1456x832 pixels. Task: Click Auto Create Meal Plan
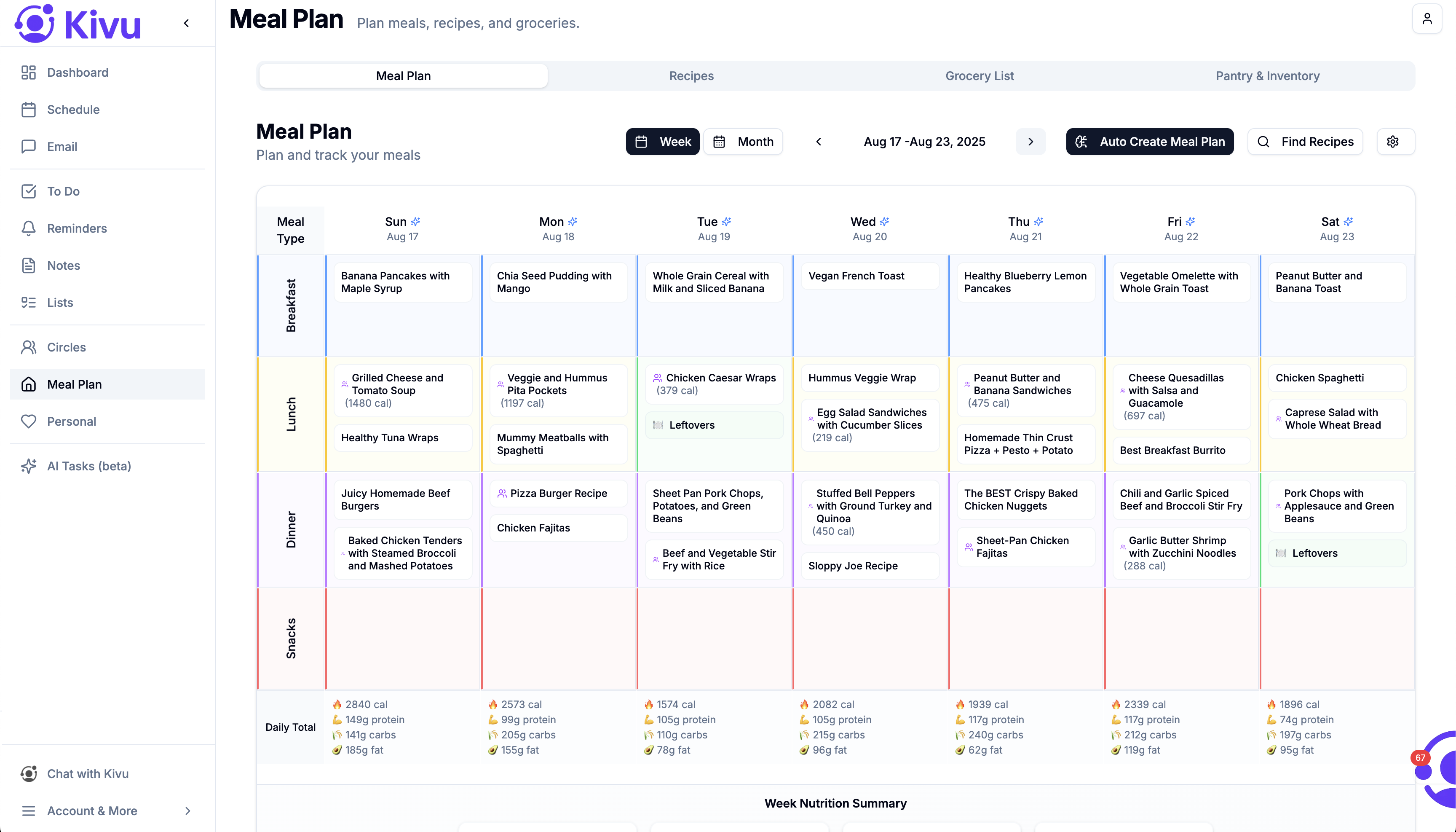point(1149,141)
